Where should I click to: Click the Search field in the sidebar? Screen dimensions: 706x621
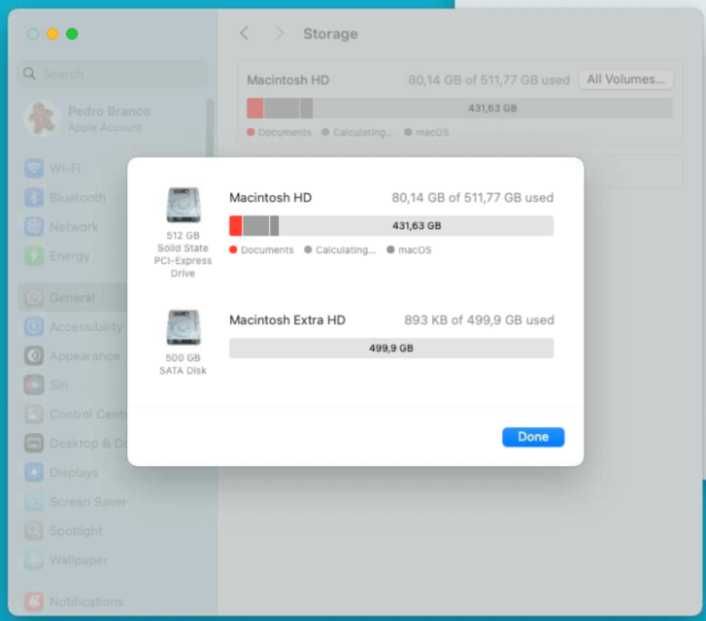(x=113, y=73)
